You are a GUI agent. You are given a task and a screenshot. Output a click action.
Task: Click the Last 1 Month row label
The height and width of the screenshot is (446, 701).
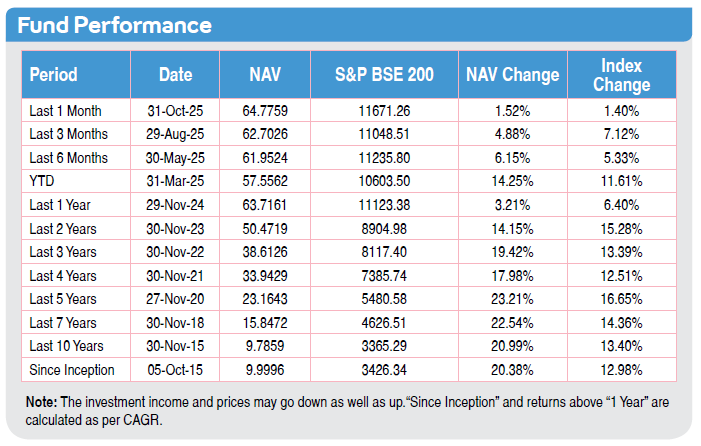click(x=66, y=110)
